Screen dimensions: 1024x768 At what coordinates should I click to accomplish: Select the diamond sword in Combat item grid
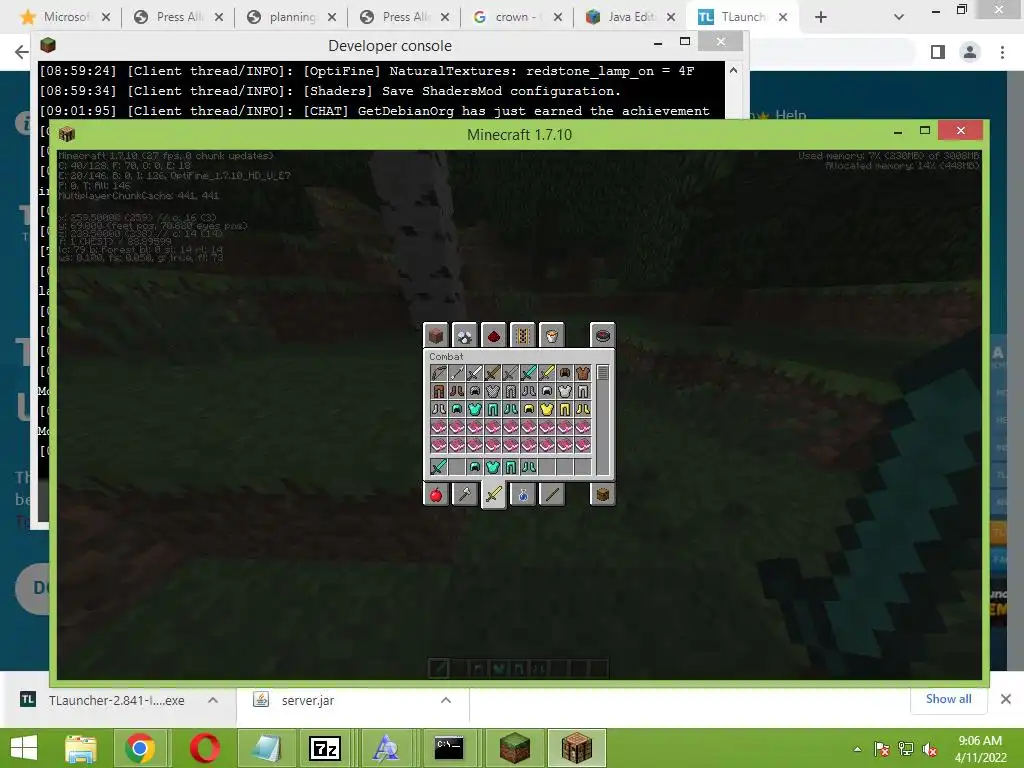click(528, 373)
